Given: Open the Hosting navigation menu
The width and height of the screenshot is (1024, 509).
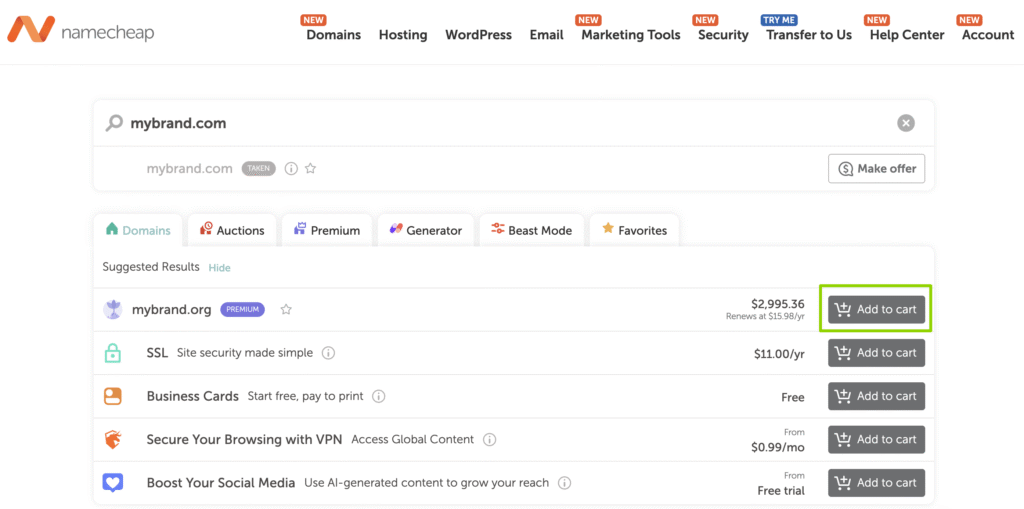Looking at the screenshot, I should tap(403, 35).
